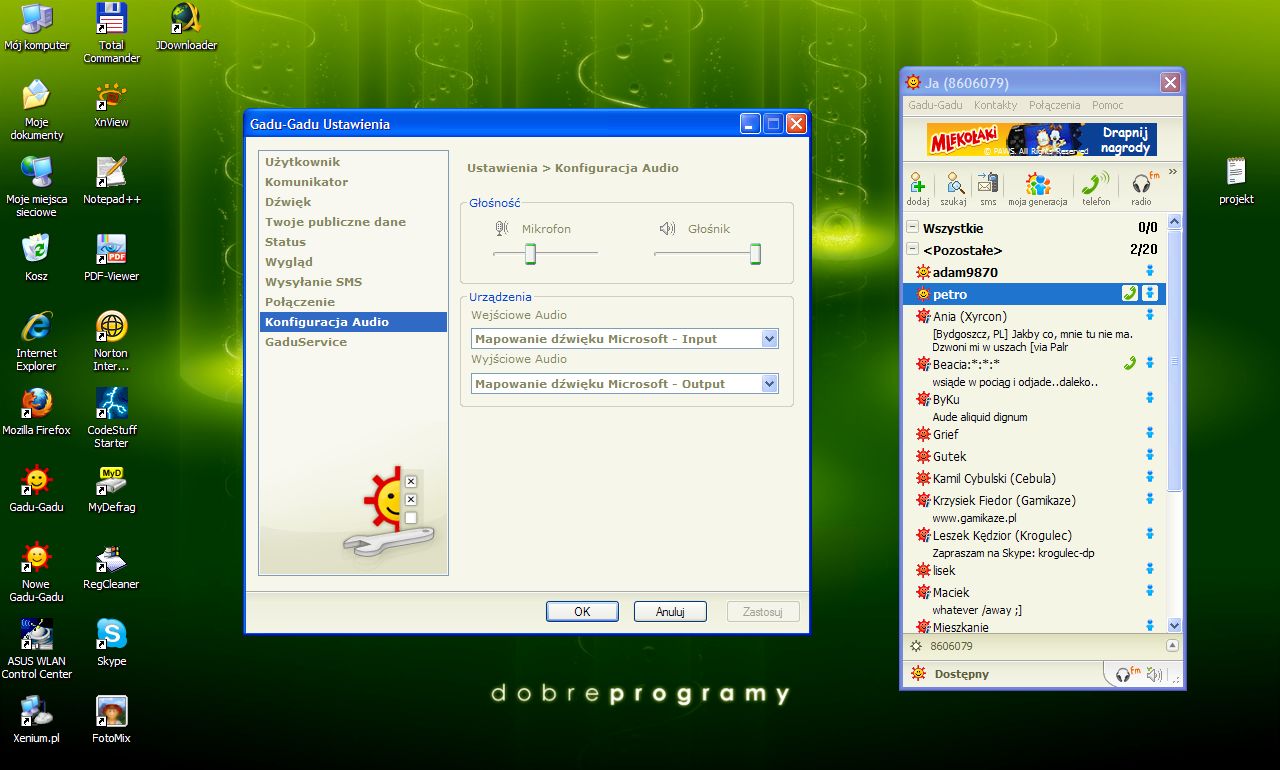Select ASUS WLAN Control Center icon
The image size is (1280, 770).
point(36,649)
